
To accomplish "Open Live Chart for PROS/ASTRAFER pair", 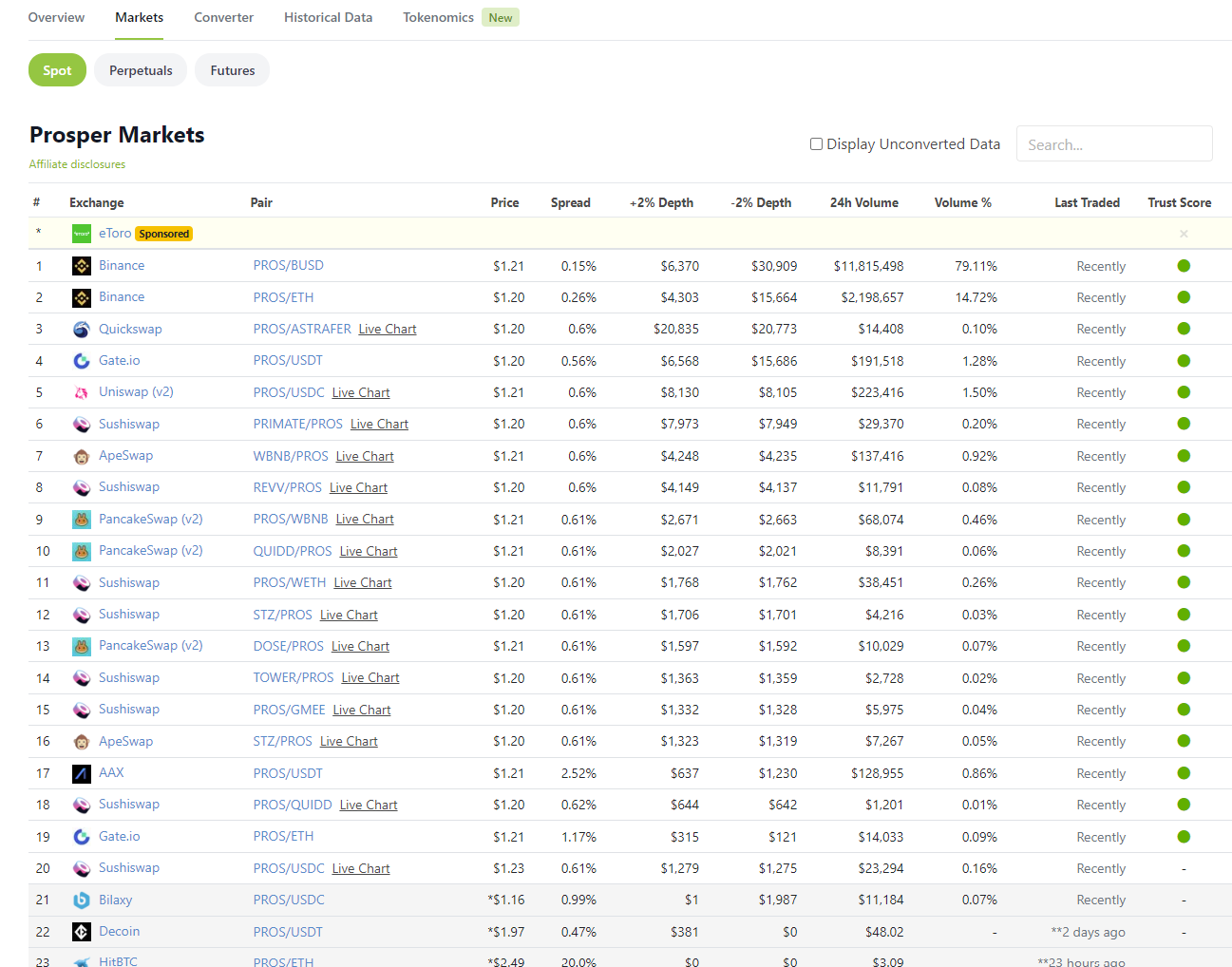I will 388,330.
